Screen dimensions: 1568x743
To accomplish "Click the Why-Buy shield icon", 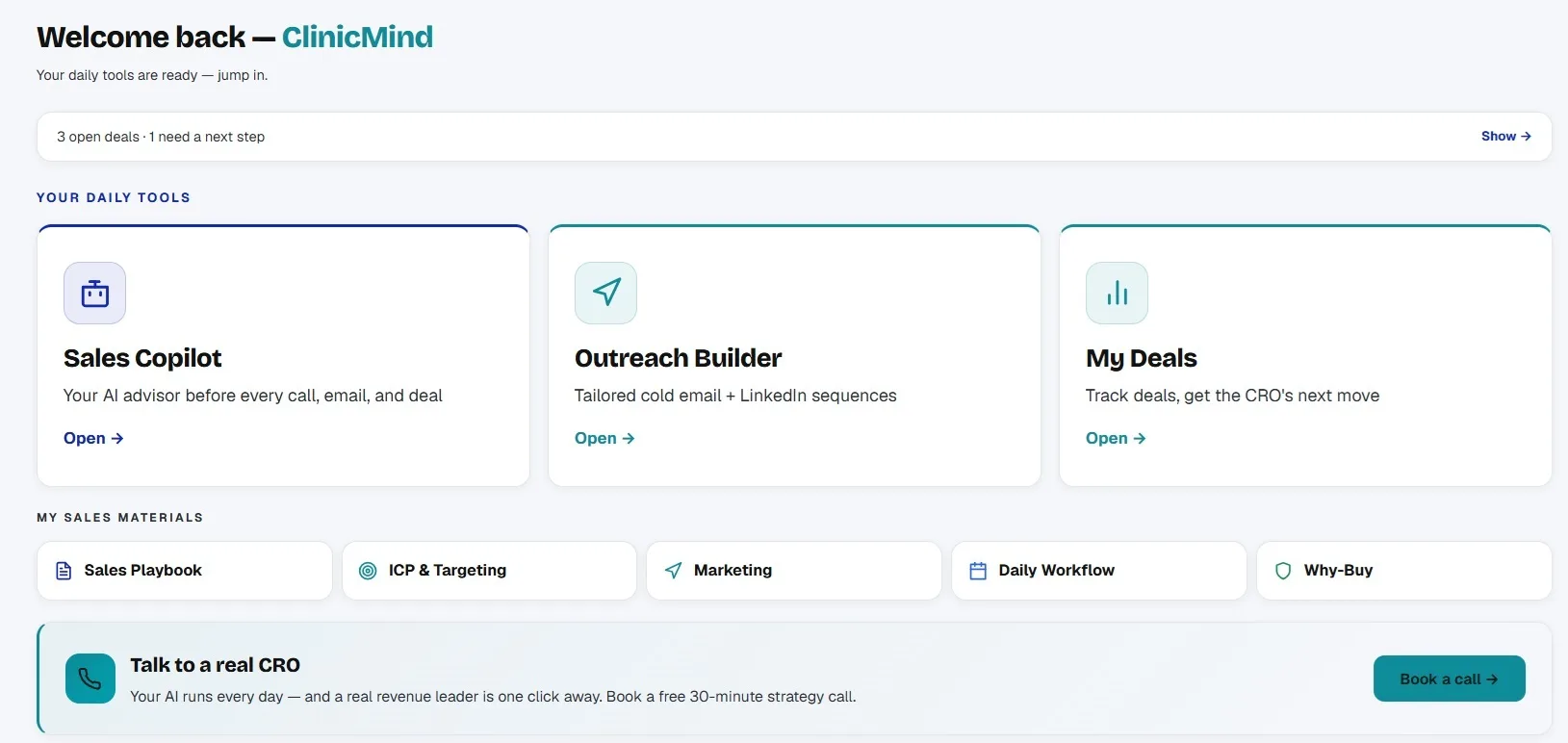I will [x=1283, y=571].
